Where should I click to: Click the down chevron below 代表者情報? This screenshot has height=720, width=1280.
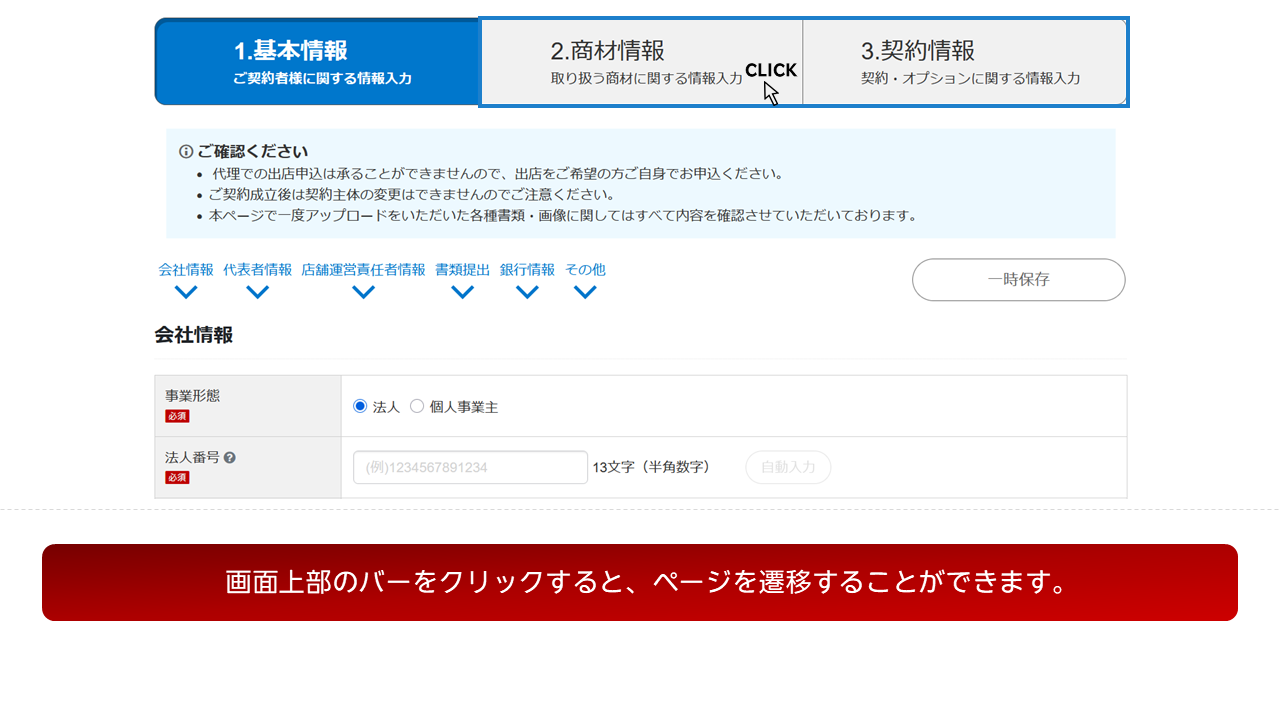click(x=258, y=292)
